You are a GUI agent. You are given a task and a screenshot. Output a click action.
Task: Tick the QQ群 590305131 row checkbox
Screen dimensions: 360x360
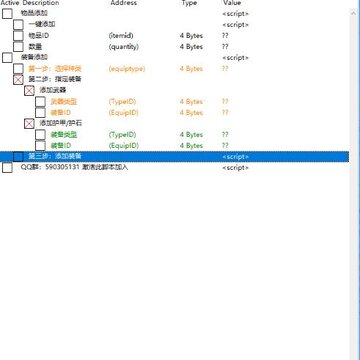(x=7, y=168)
